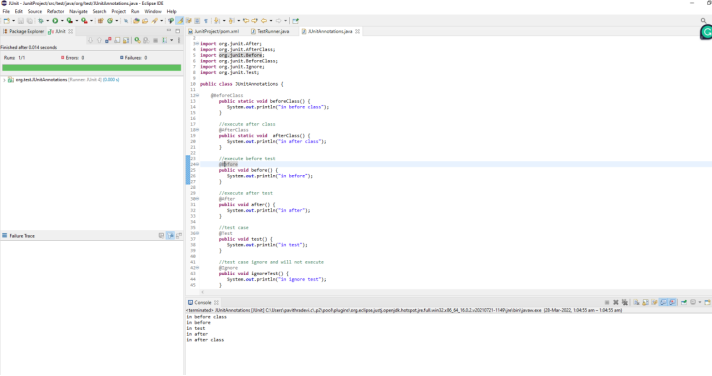Click Previous Failed Test arrow in JUnit view
This screenshot has width=712, height=376.
click(x=99, y=40)
